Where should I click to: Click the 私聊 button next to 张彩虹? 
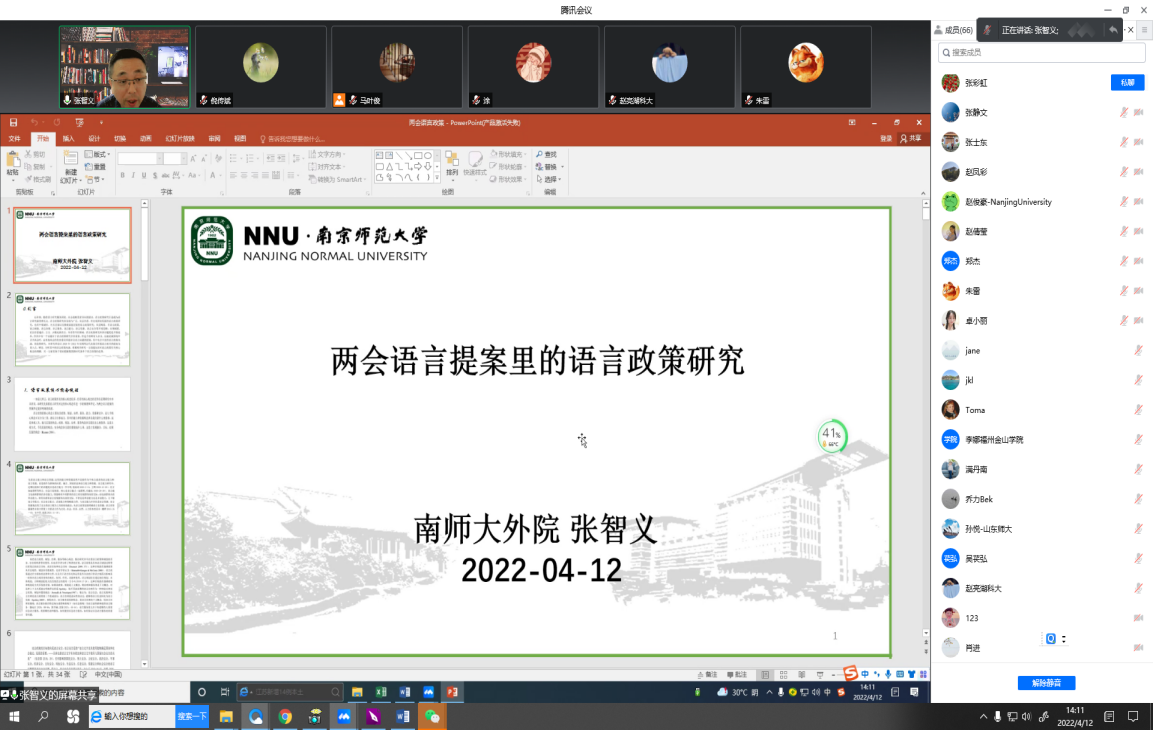[x=1127, y=82]
